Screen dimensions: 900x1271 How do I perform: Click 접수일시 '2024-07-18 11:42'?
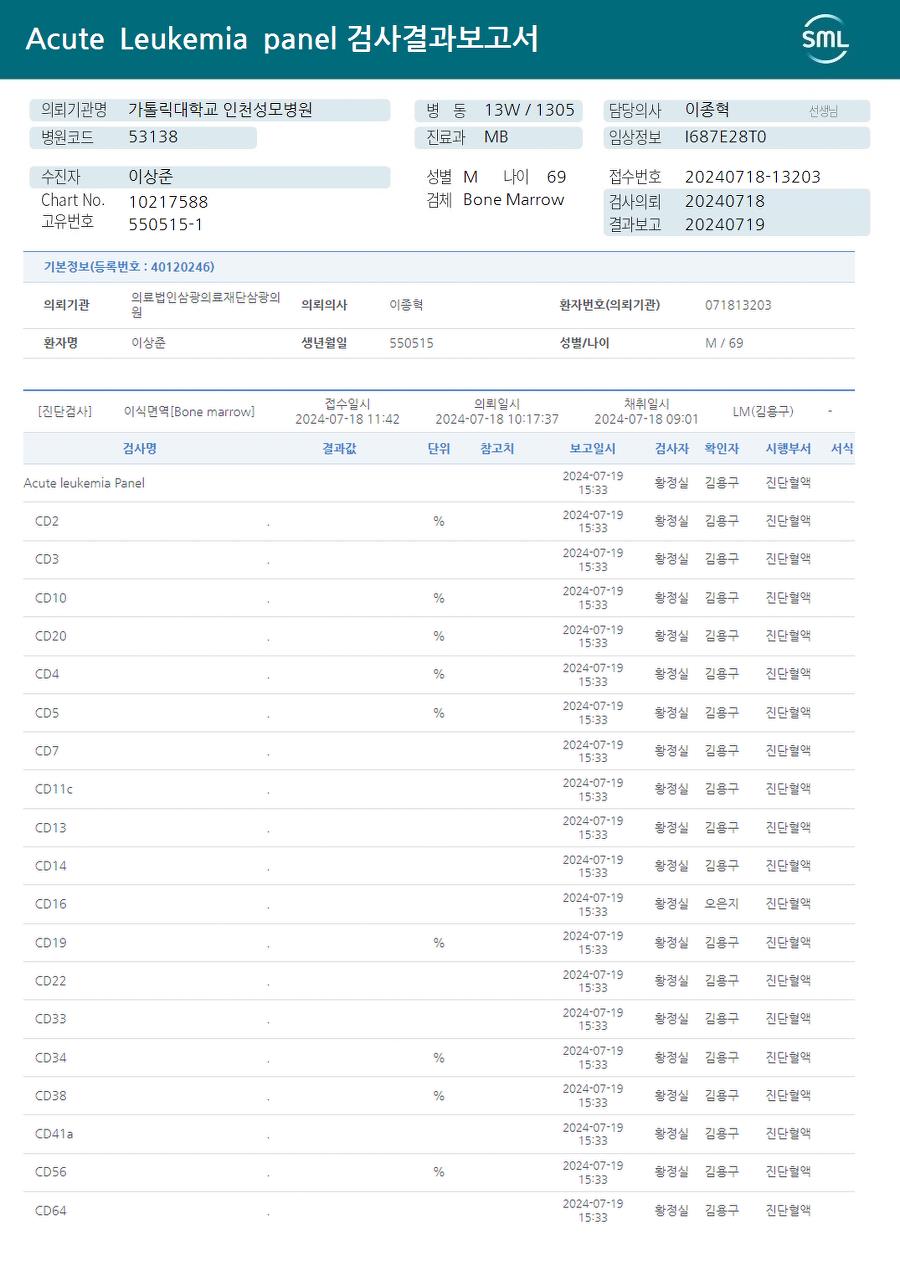pos(347,419)
